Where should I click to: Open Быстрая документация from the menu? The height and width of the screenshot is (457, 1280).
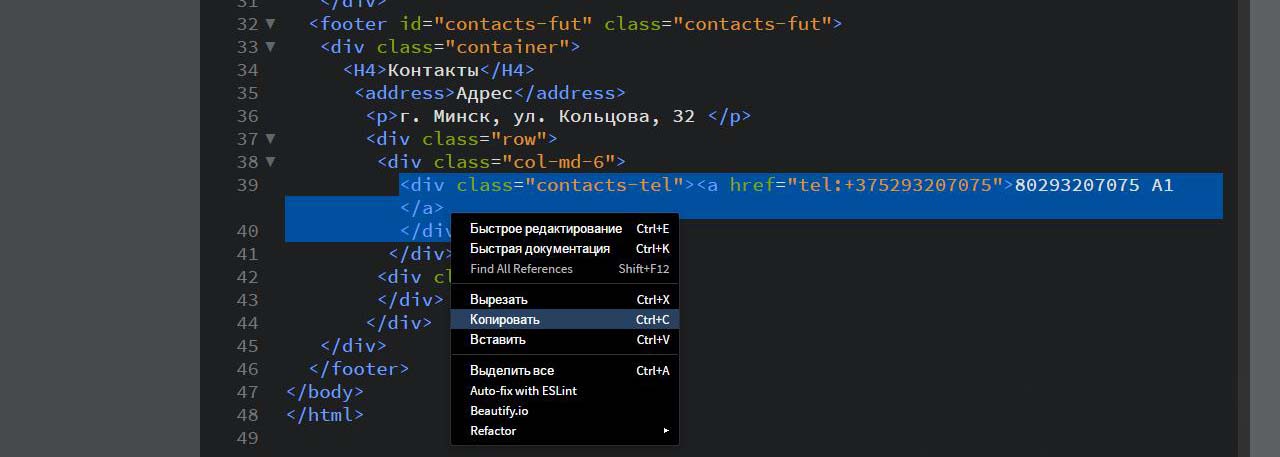tap(540, 249)
